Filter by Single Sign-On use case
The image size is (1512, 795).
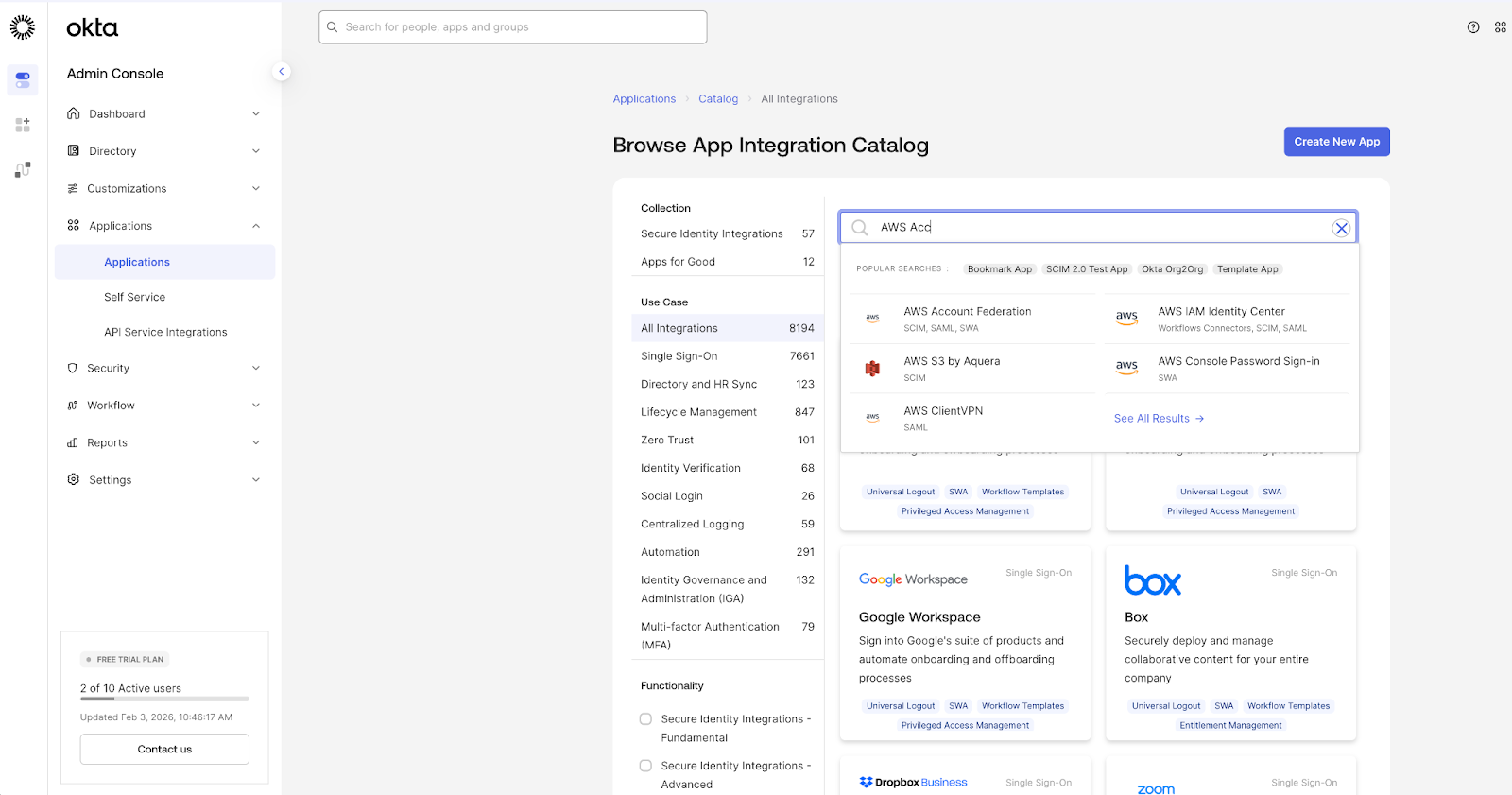pos(679,356)
